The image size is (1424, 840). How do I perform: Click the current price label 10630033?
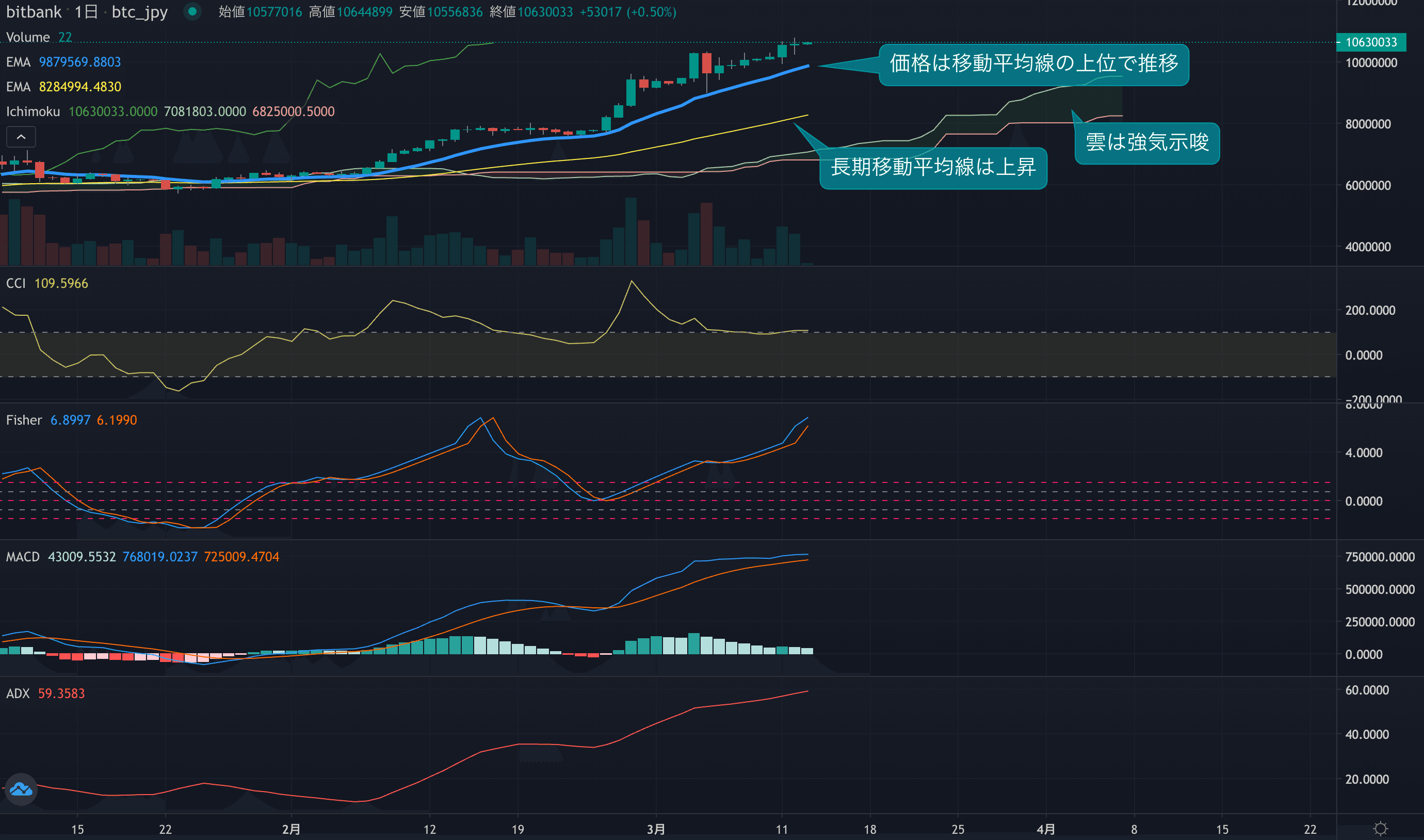pyautogui.click(x=1371, y=42)
